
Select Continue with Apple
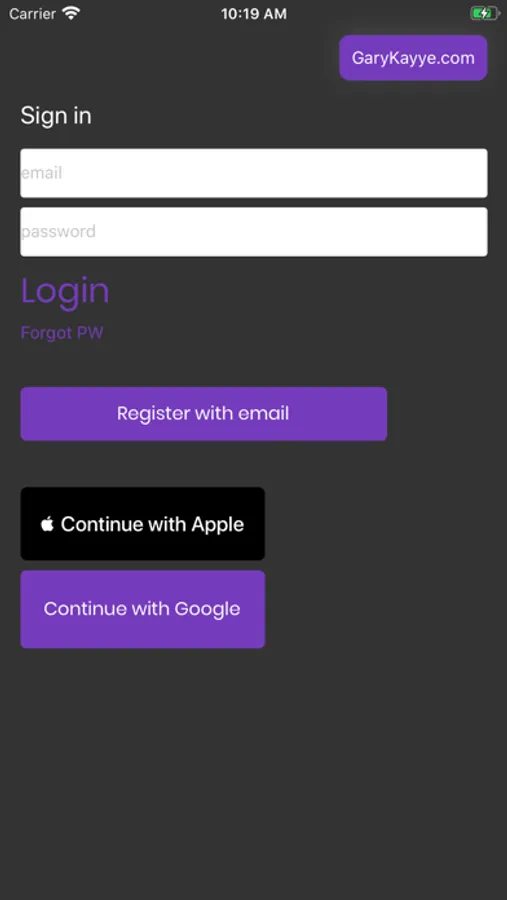coord(142,523)
